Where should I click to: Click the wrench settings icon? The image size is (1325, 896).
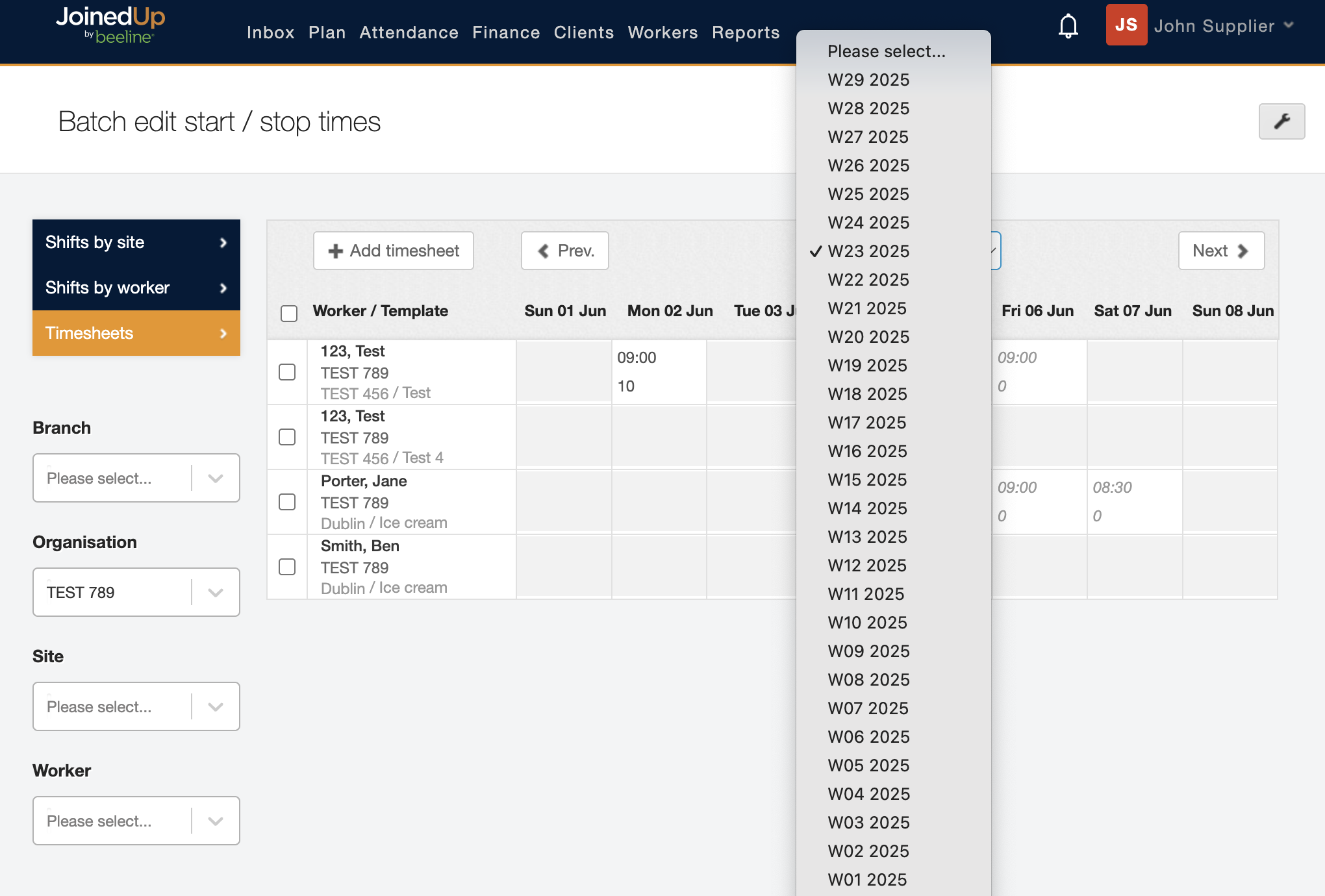tap(1281, 121)
